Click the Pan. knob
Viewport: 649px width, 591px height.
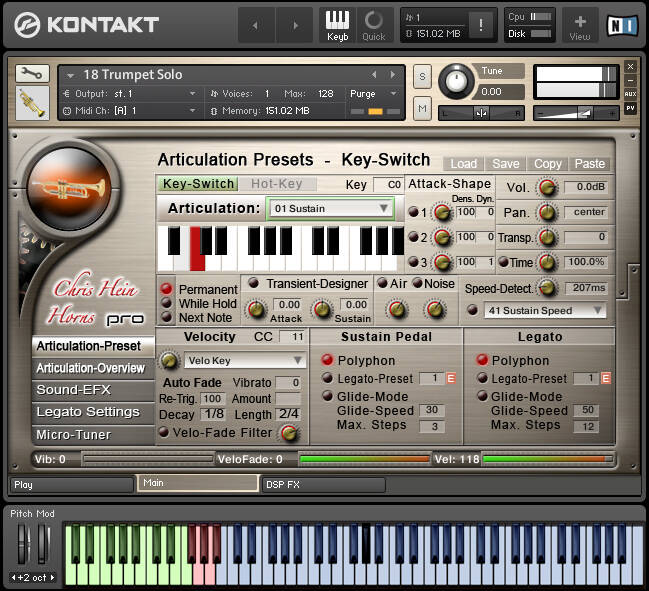[x=547, y=213]
